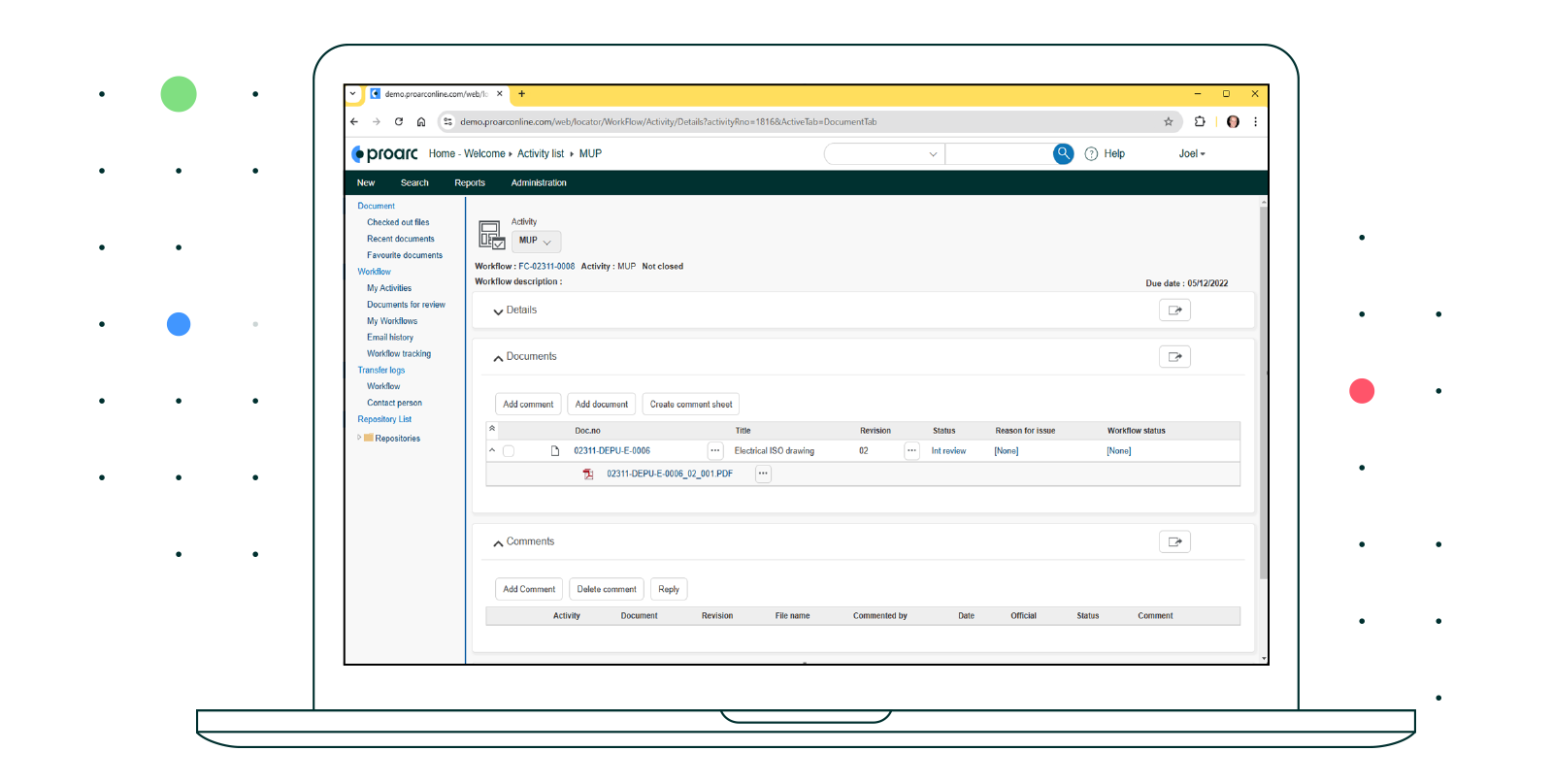The height and width of the screenshot is (784, 1553).
Task: Click the search text input field
Action: tap(999, 154)
